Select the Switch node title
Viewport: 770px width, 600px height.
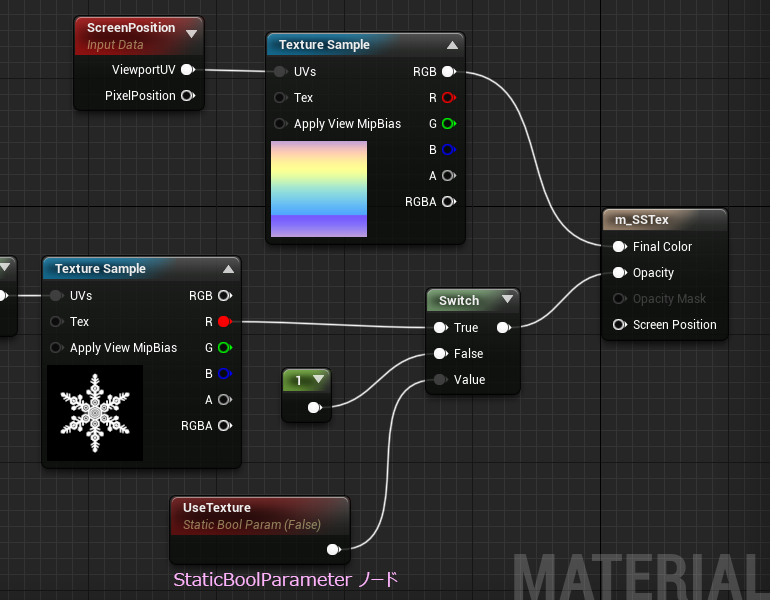pyautogui.click(x=459, y=300)
